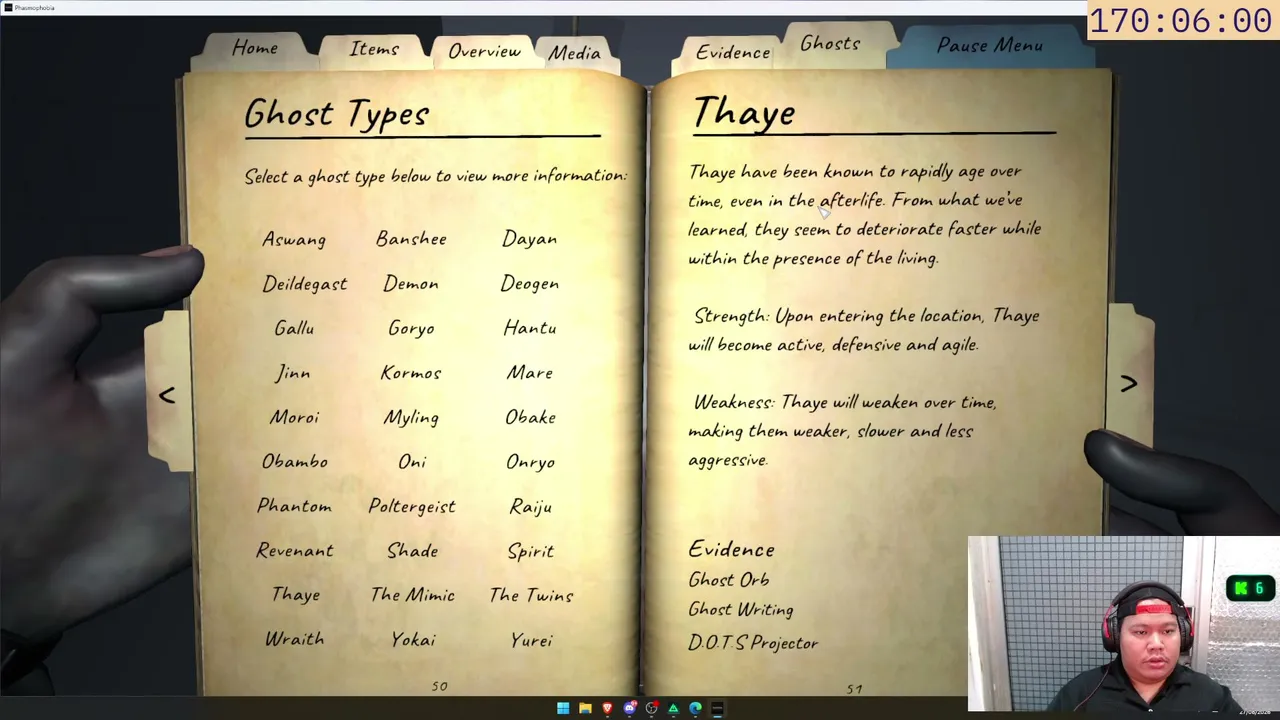This screenshot has height=720, width=1280.
Task: Click the Ghost Types page heading
Action: coord(337,115)
